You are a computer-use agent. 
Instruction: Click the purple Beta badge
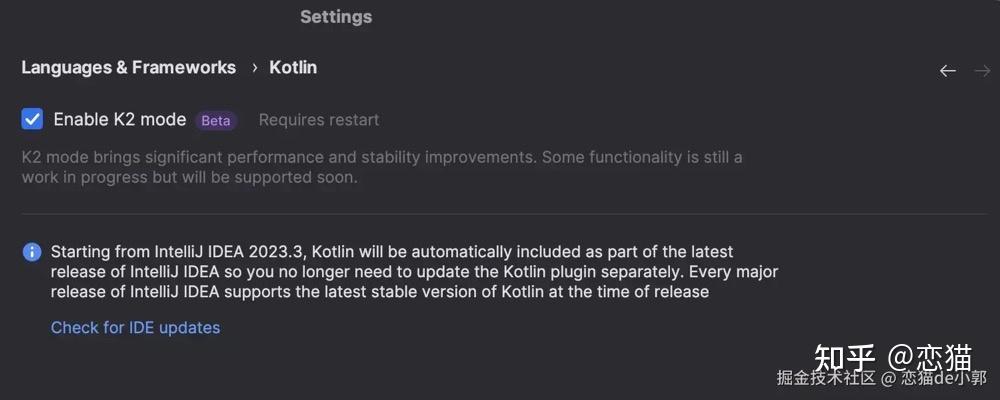[216, 121]
